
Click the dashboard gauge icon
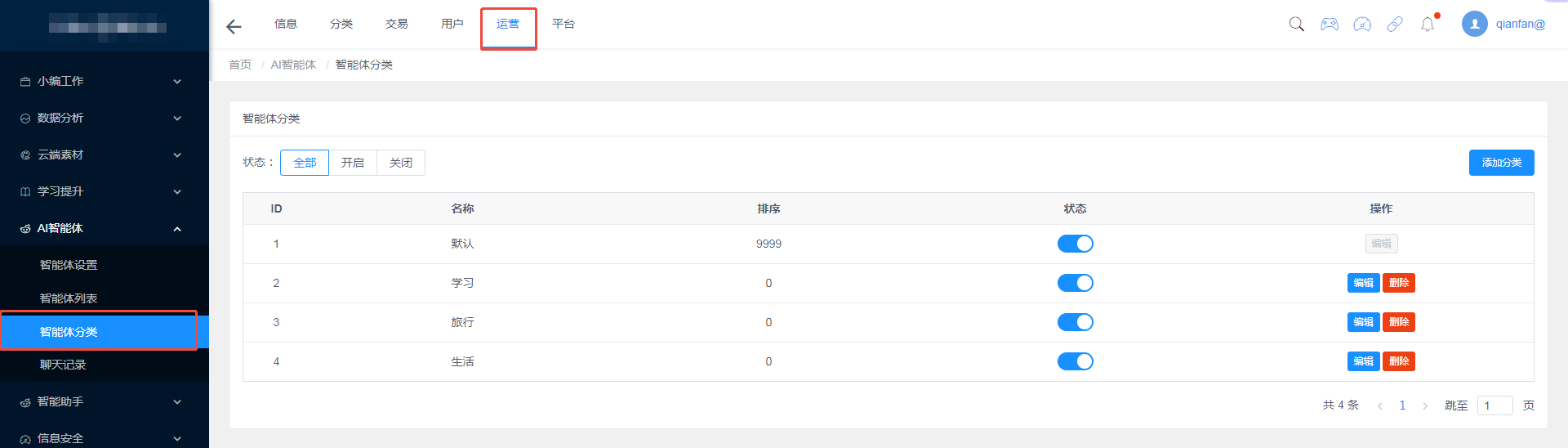click(x=1362, y=24)
